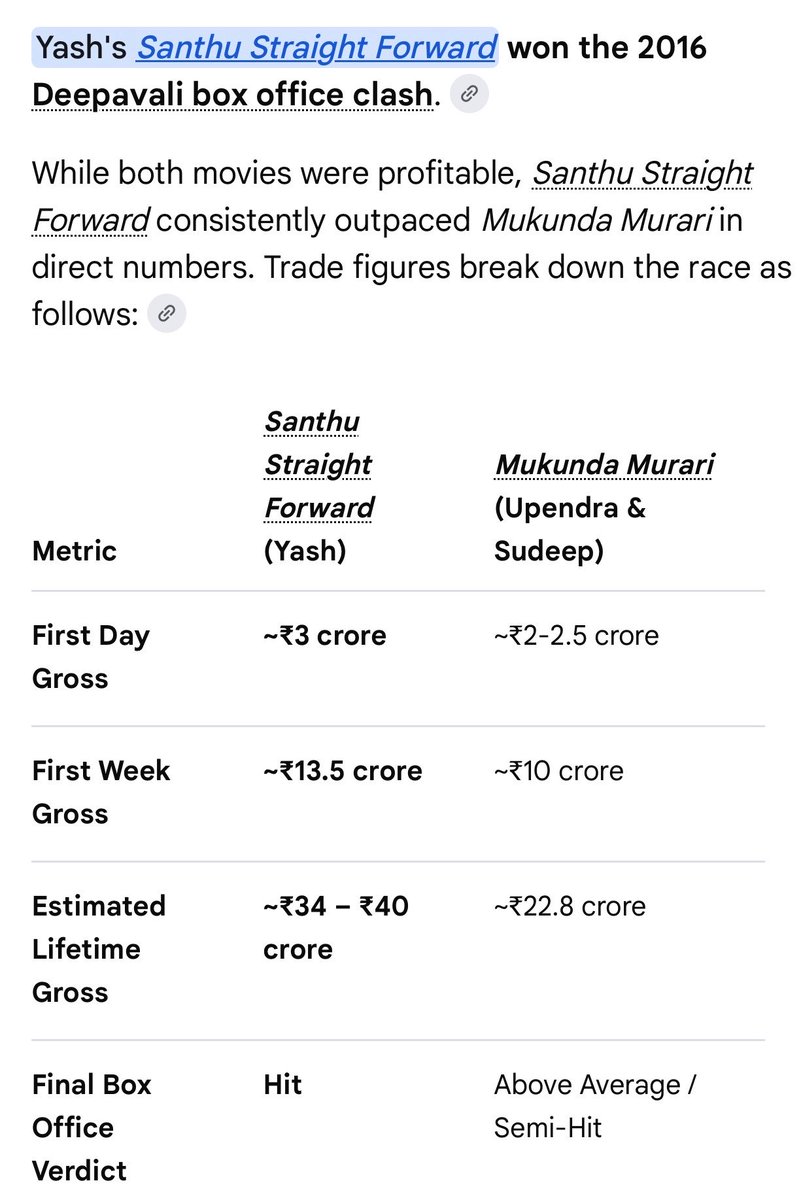Screen dimensions: 801x1200
Task: Click the "Above Average / Semi-Hit" verdict cell
Action: [x=594, y=1106]
